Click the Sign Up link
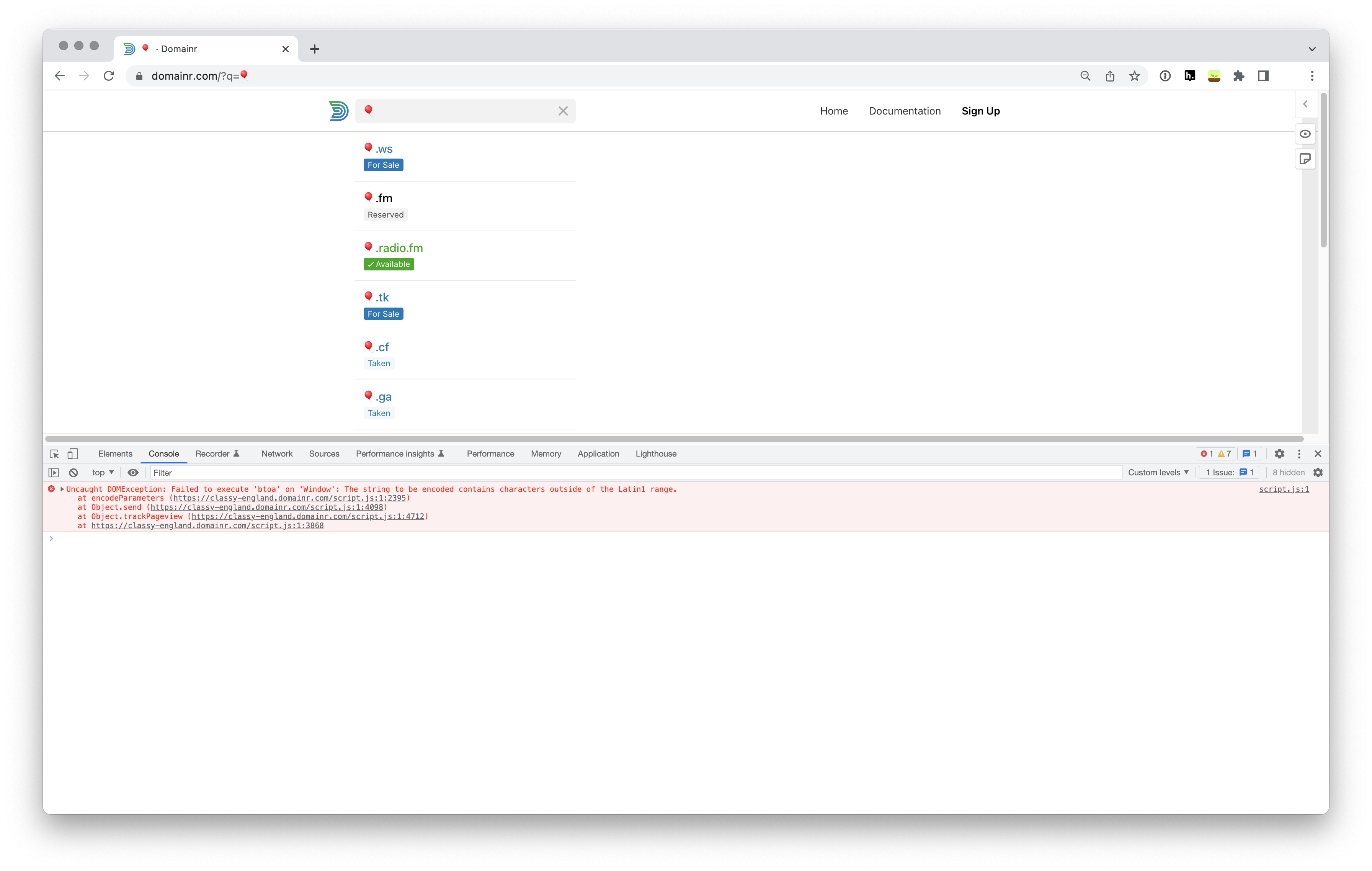The height and width of the screenshot is (871, 1372). 980,111
